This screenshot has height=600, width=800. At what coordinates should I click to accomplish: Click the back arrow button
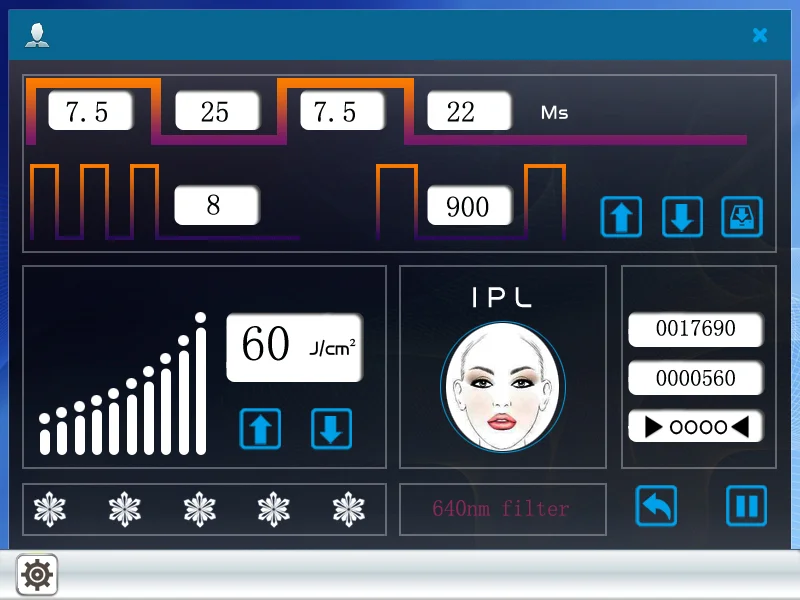coord(656,506)
